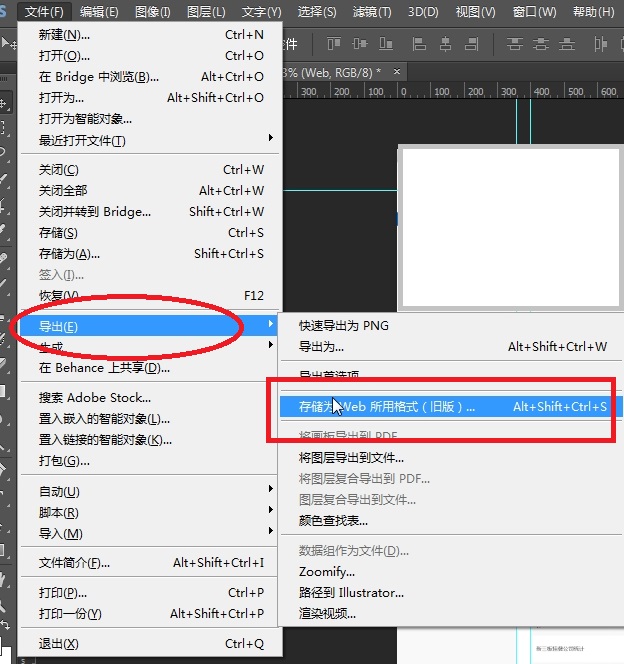Expand the 生成 submenu arrow
624x664 pixels.
click(271, 345)
